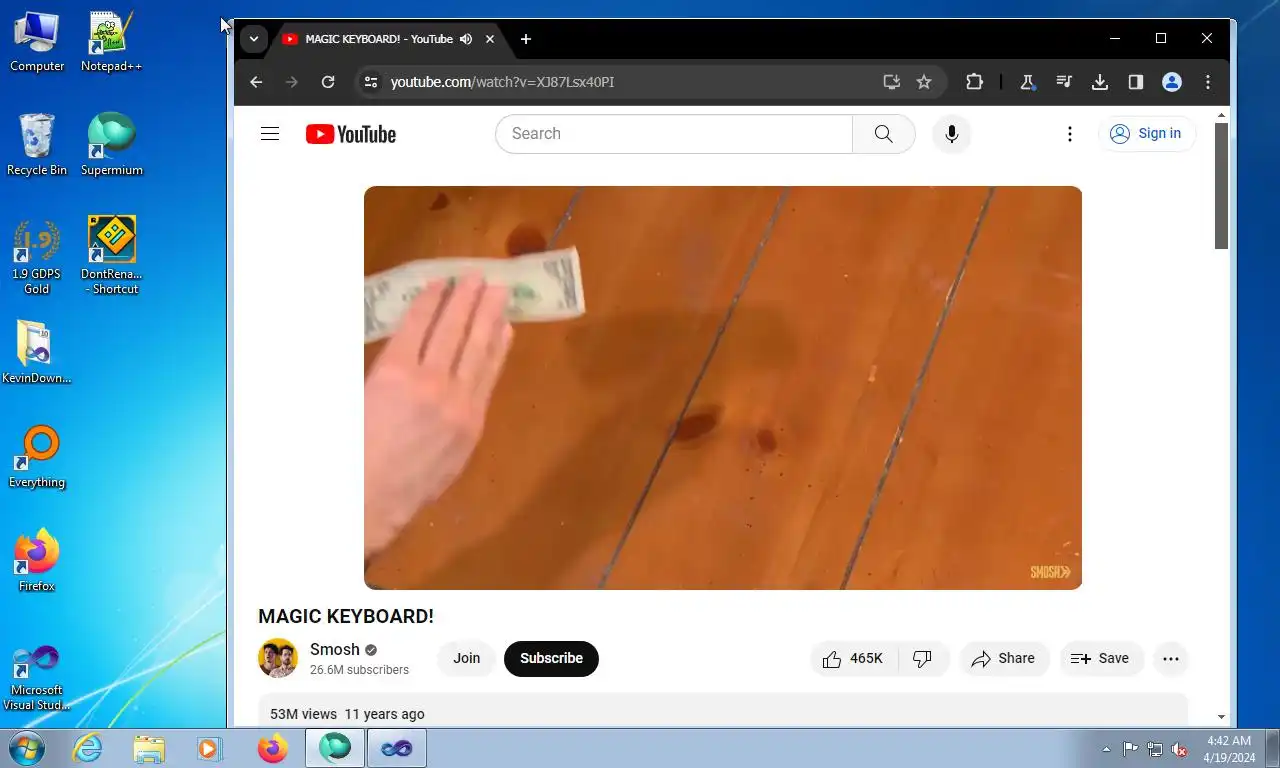The height and width of the screenshot is (768, 1280).
Task: Click the address bar URL
Action: 502,82
